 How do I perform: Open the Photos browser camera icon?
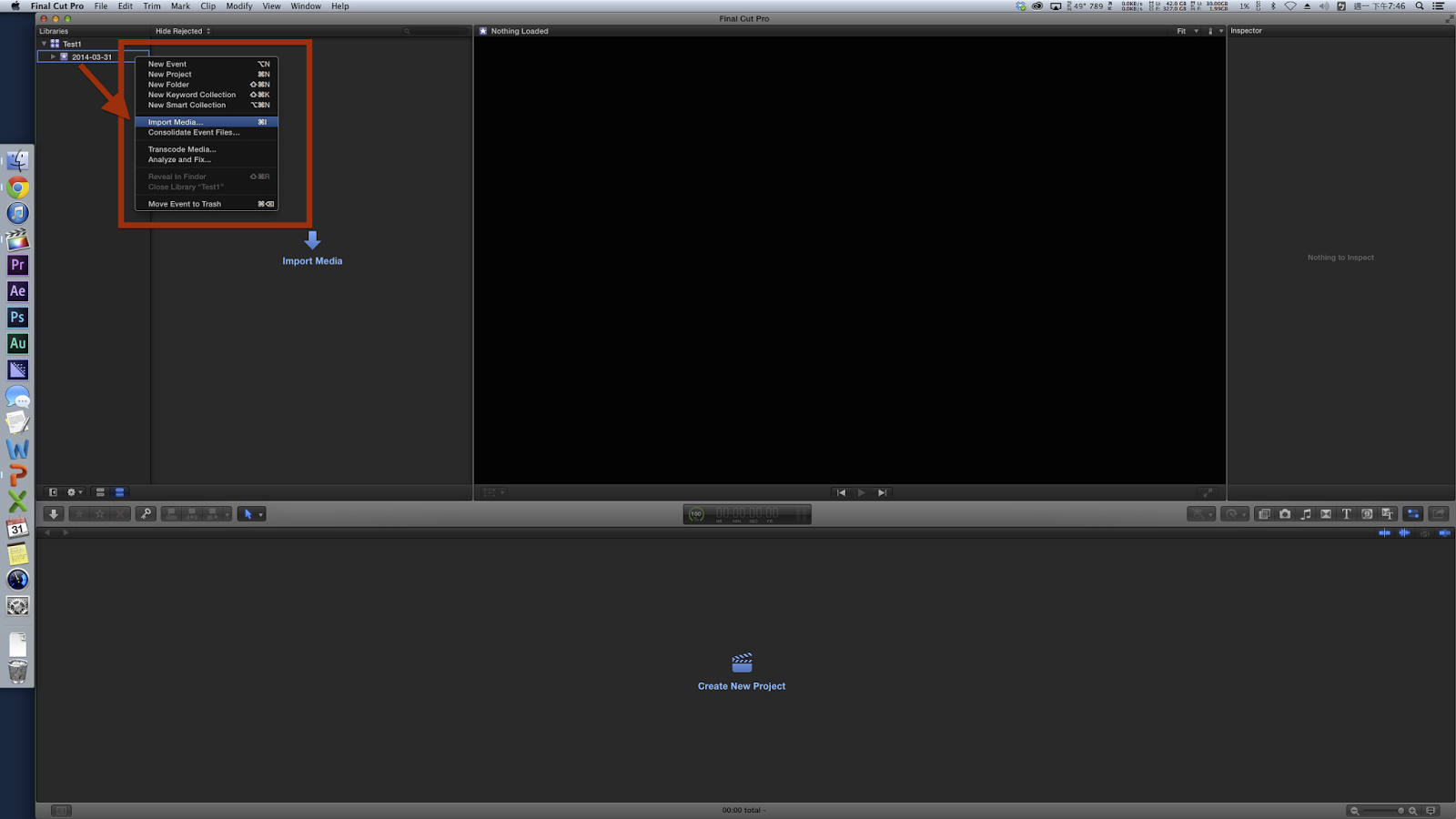click(x=1285, y=514)
